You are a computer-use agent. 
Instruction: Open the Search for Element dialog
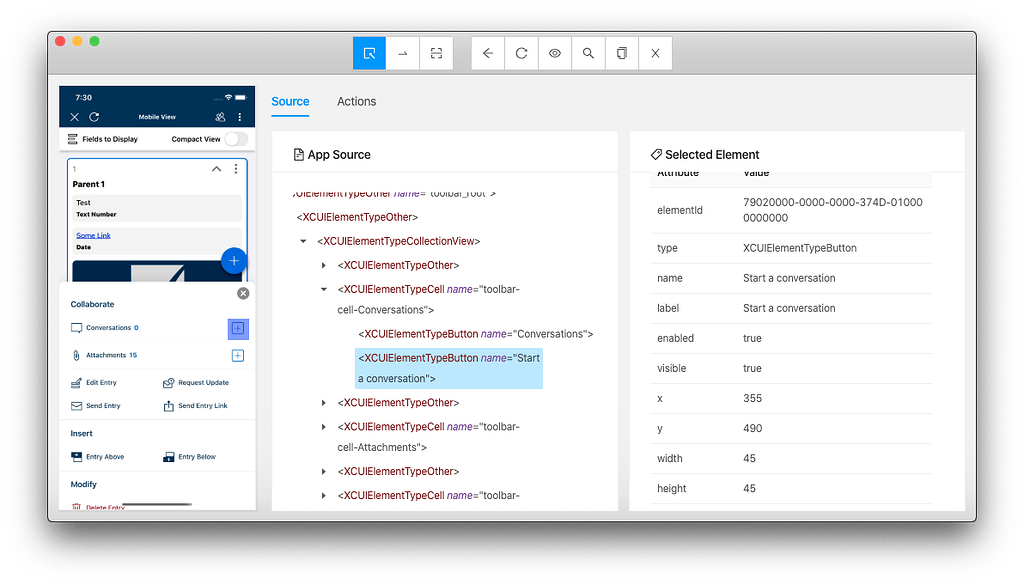tap(588, 53)
